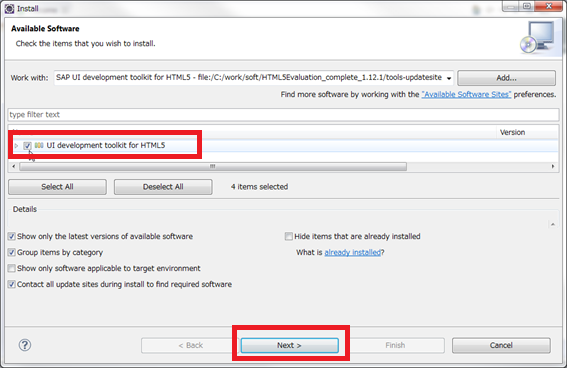This screenshot has width=567, height=368.
Task: Check Show only software applicable to target environment
Action: tap(12, 268)
